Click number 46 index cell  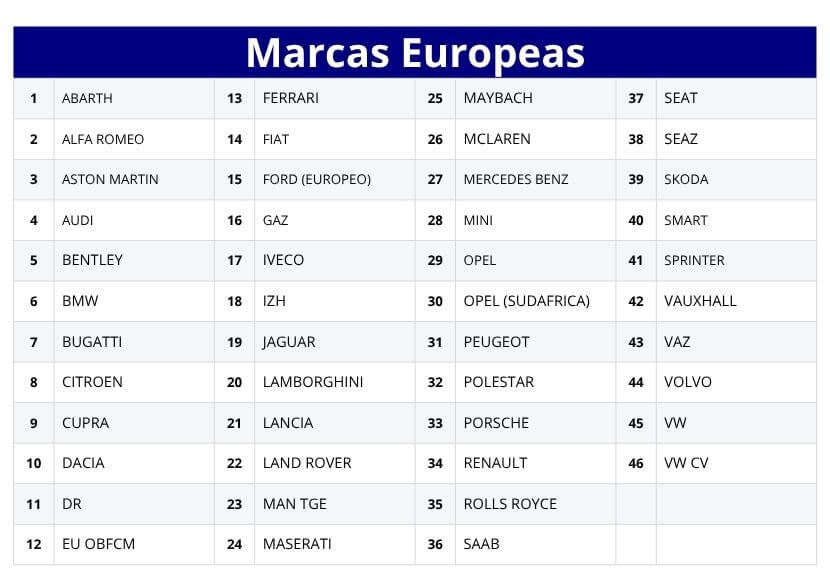[x=636, y=463]
